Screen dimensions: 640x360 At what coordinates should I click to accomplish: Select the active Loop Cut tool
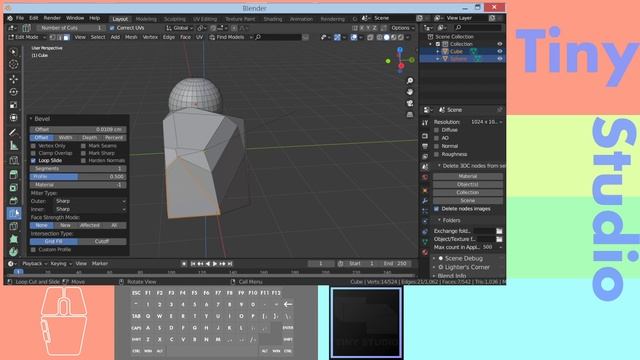click(14, 213)
